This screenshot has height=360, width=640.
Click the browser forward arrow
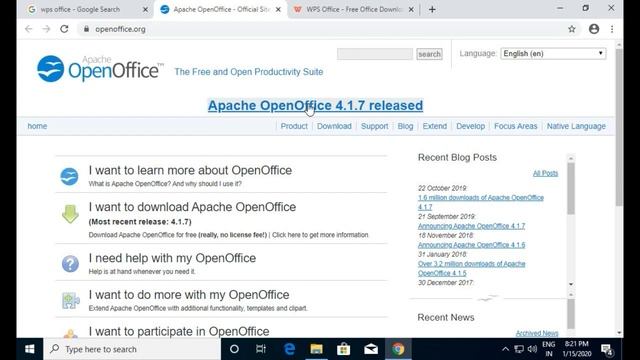46,29
